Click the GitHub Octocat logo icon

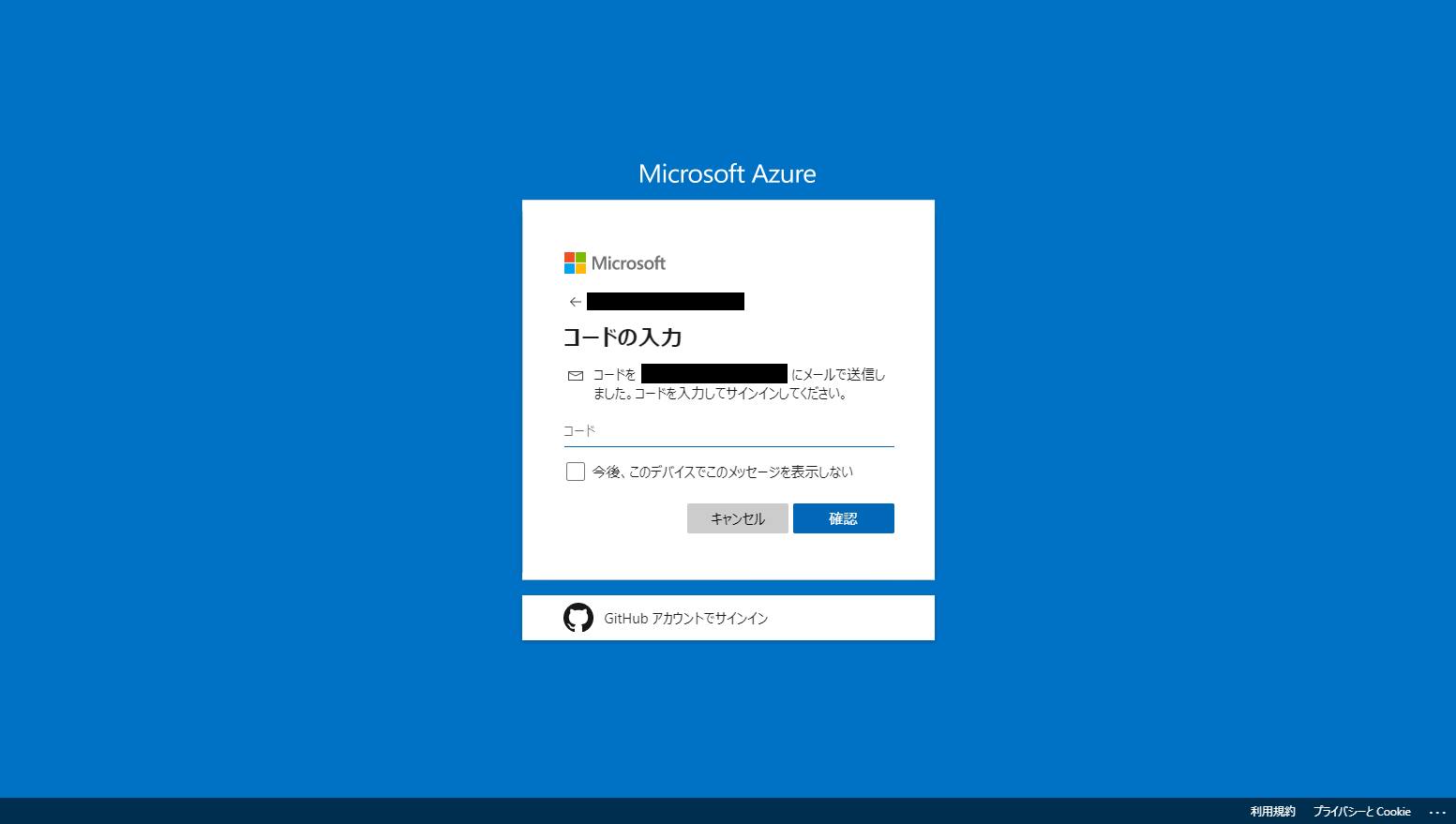[578, 618]
